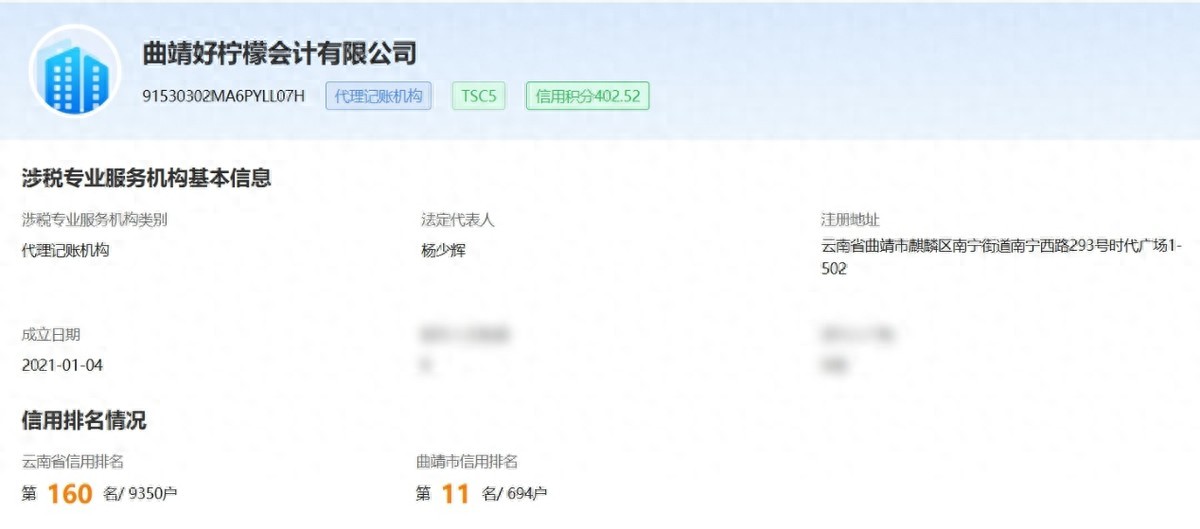Click text 名/ 694户
Screen dimensions: 1200x529
pyautogui.click(x=514, y=494)
